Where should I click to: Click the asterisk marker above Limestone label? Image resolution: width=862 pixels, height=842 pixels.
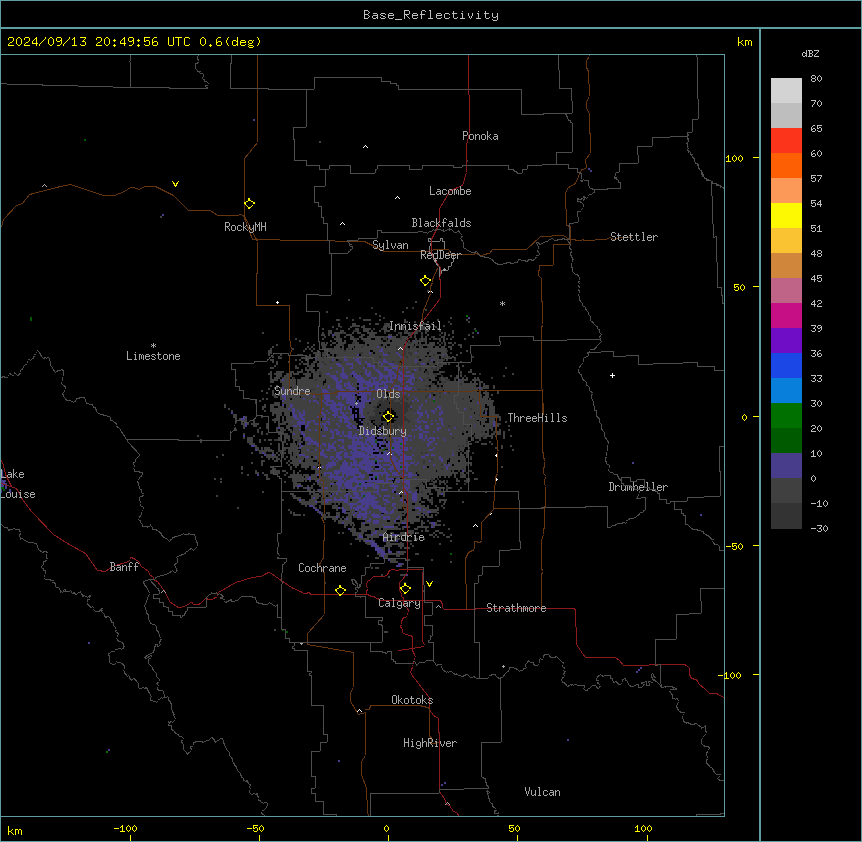click(x=153, y=346)
